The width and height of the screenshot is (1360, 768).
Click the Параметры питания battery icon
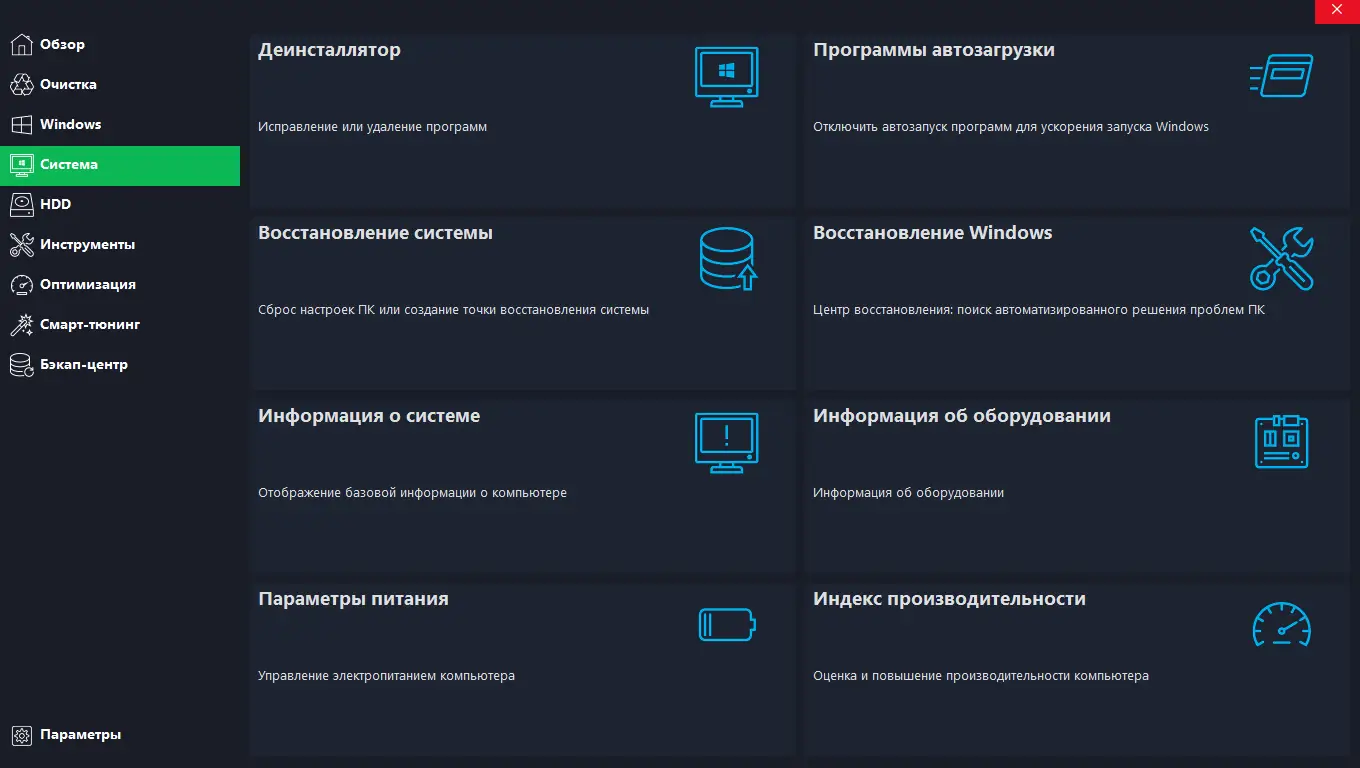pos(727,625)
